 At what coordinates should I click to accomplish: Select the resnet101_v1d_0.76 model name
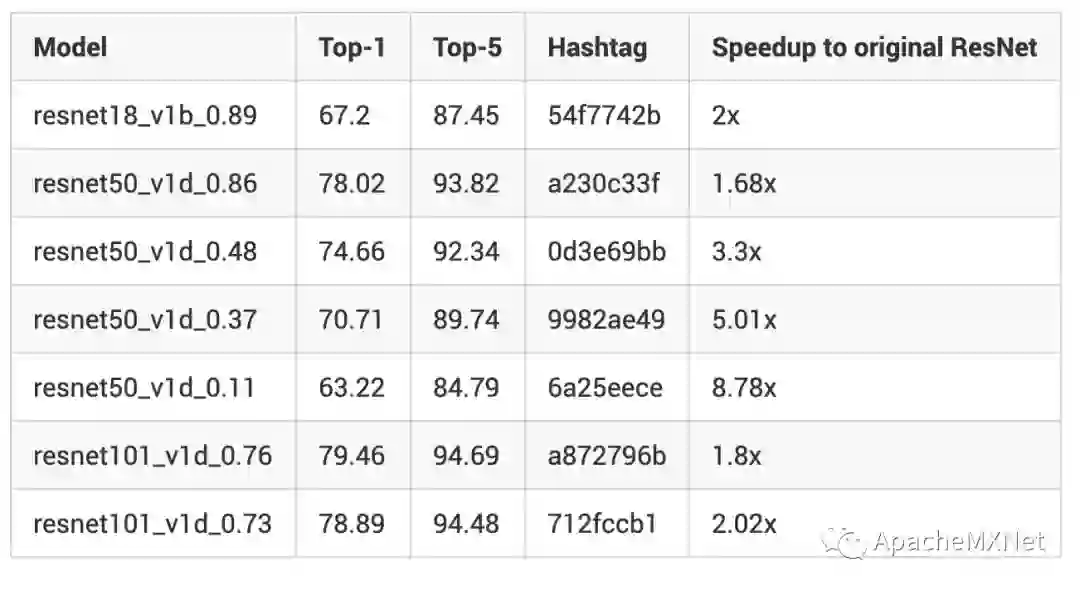coord(152,455)
